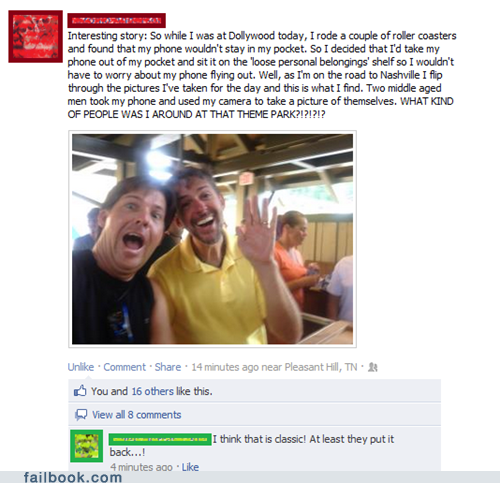The width and height of the screenshot is (500, 483).
Task: Click the thumbs-up like icon
Action: 80,391
